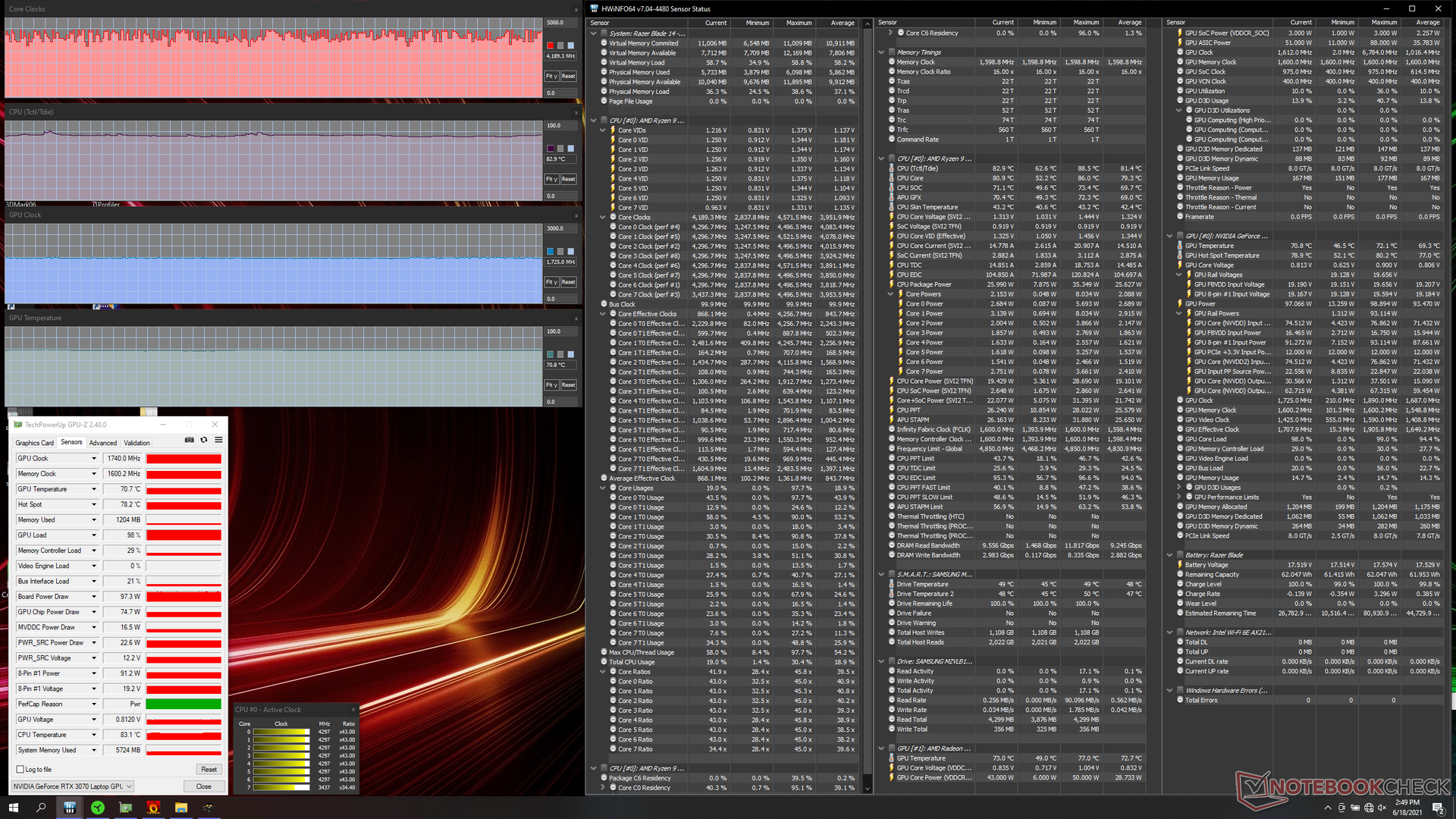
Task: Click Fit y on the GPU Clock graph
Action: pos(551,282)
